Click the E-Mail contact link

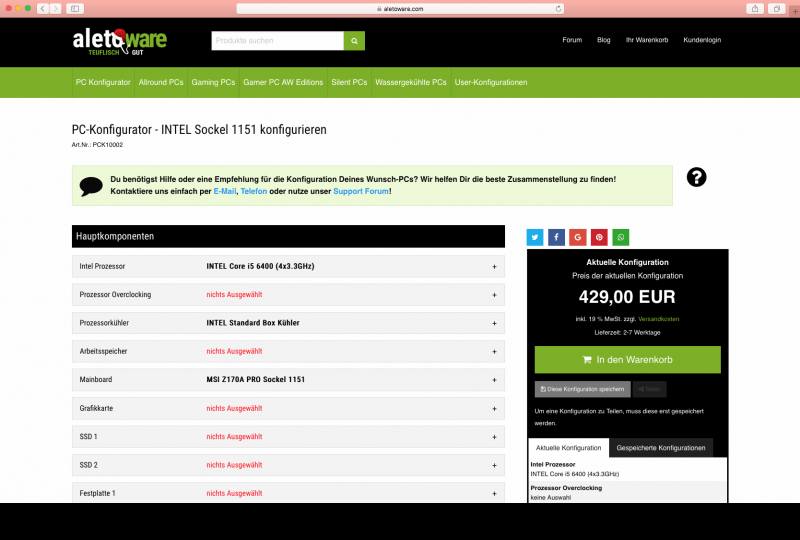[224, 191]
